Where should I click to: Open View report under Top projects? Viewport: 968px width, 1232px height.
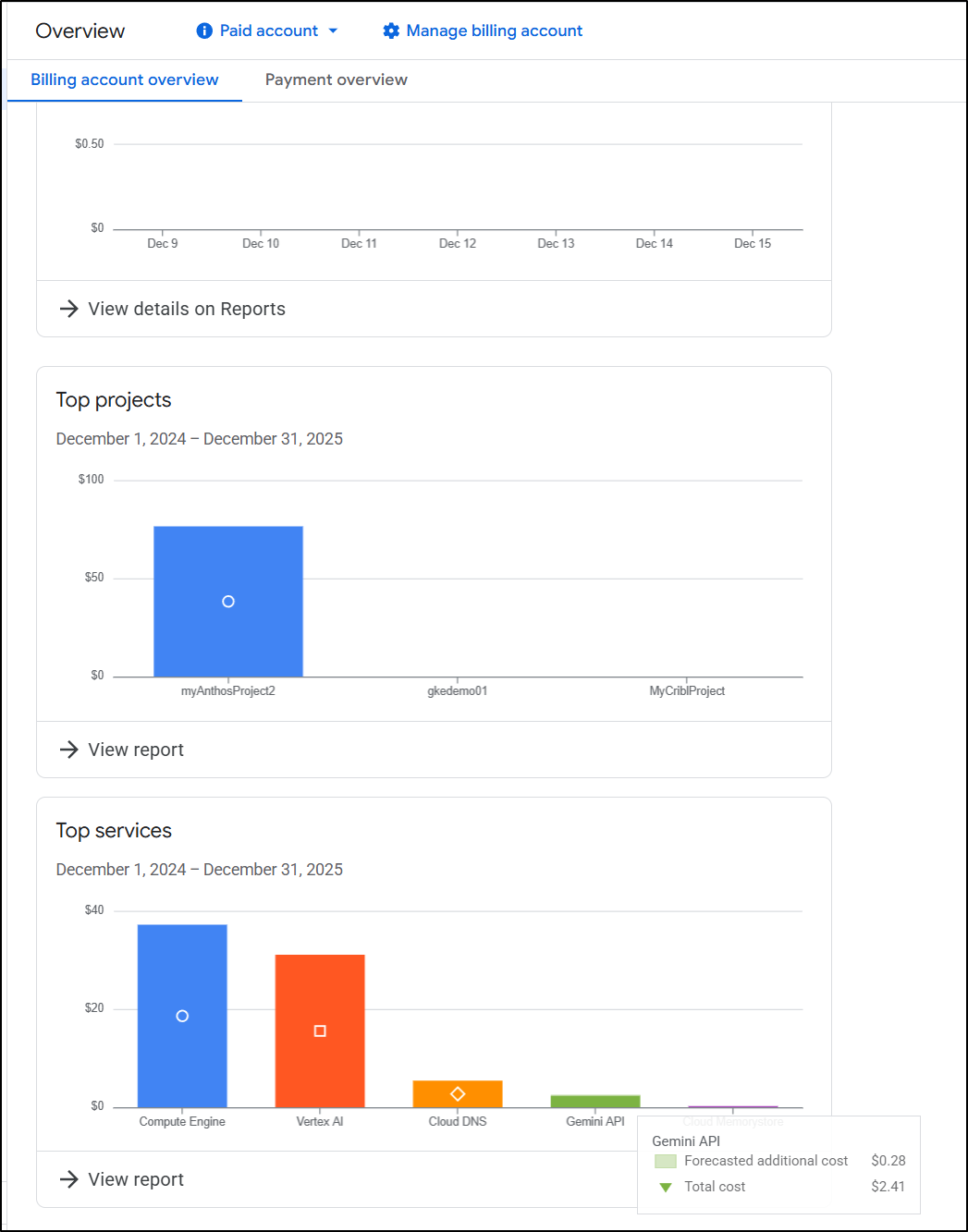point(136,750)
